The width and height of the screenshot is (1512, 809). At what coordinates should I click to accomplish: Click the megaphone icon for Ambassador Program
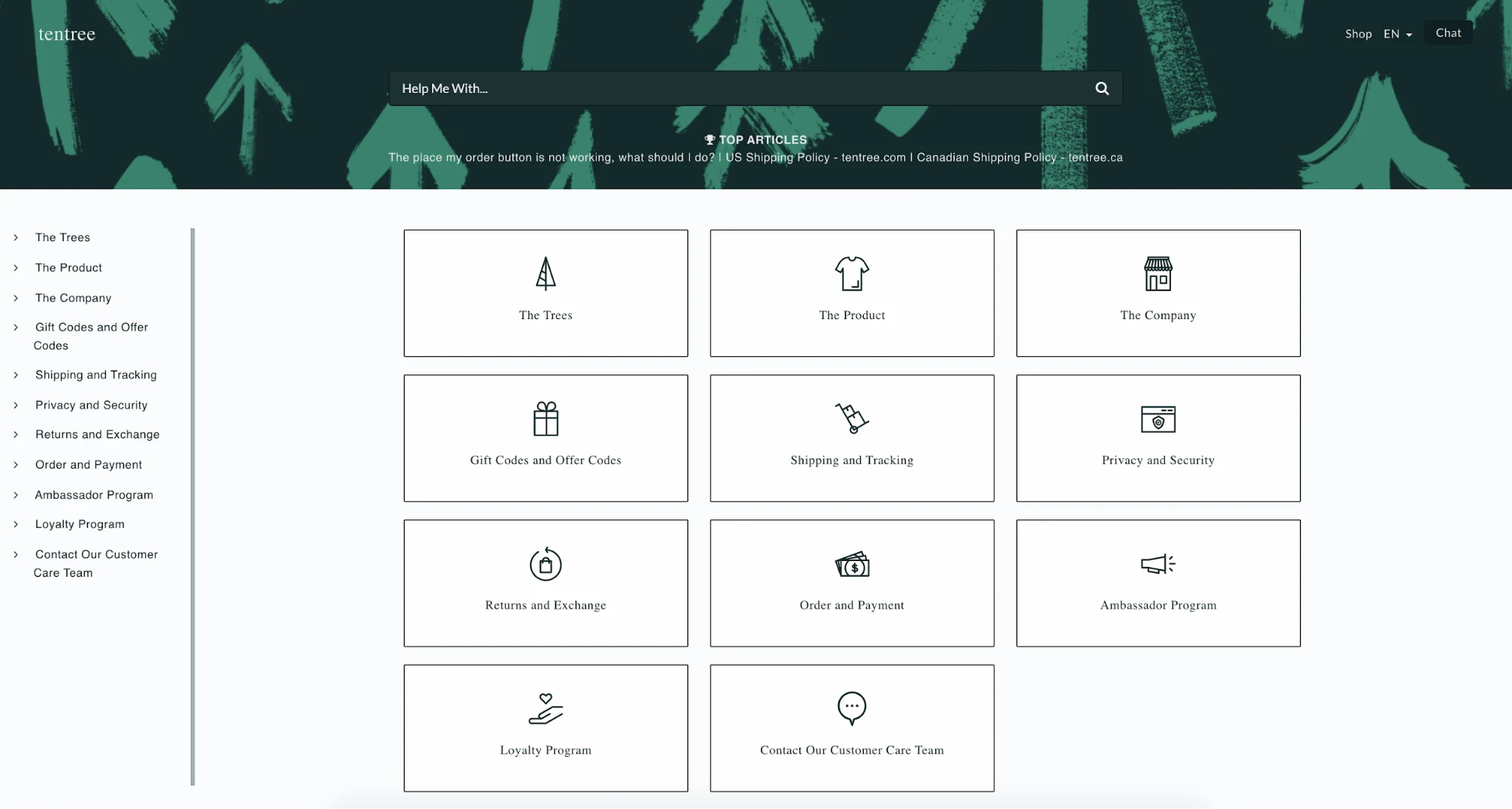coord(1158,564)
